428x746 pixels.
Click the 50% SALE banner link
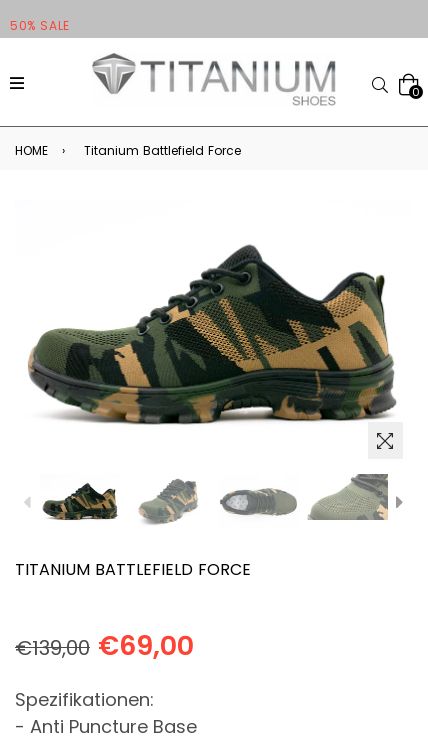[x=40, y=26]
